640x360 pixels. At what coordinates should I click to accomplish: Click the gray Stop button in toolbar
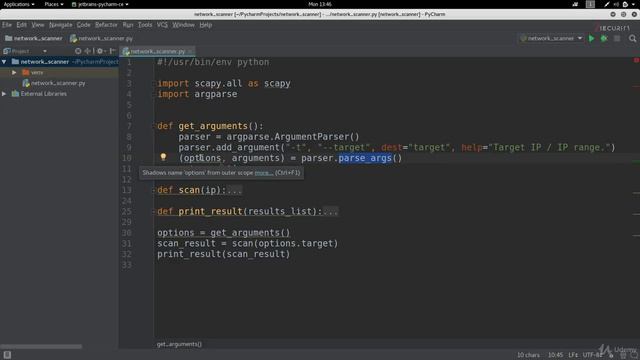pyautogui.click(x=617, y=38)
